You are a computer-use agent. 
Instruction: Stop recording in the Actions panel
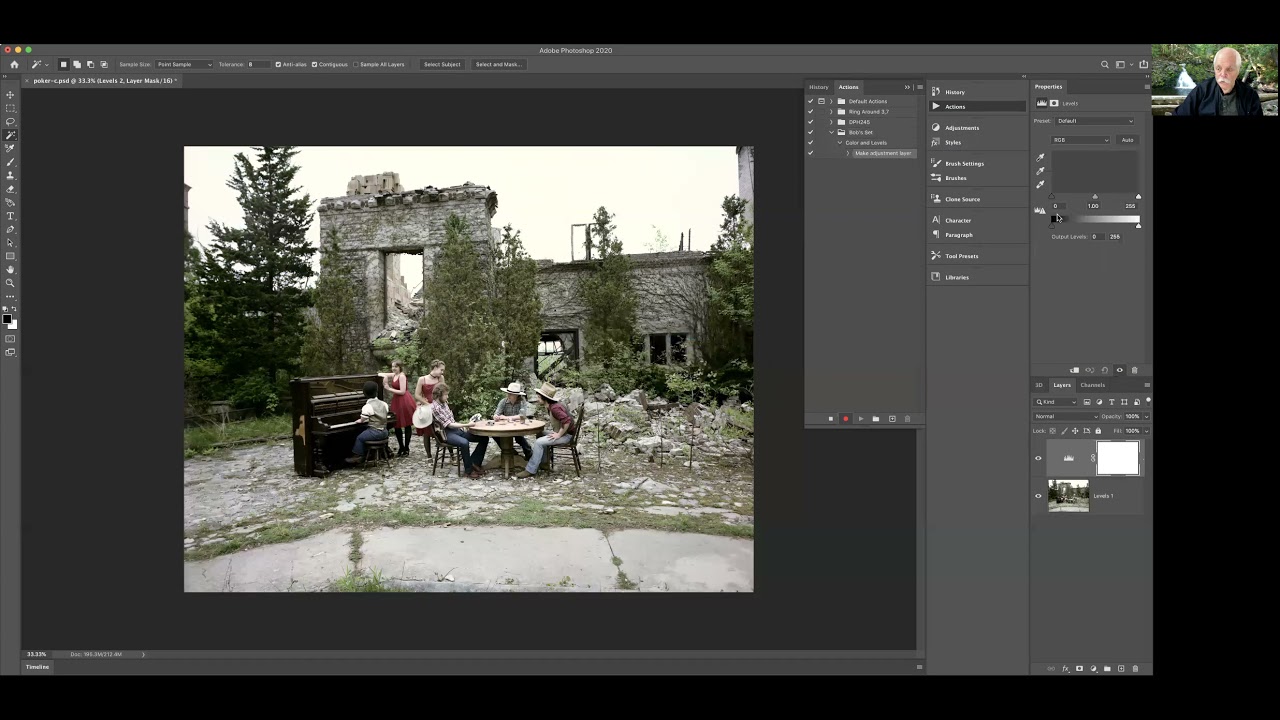tap(830, 419)
